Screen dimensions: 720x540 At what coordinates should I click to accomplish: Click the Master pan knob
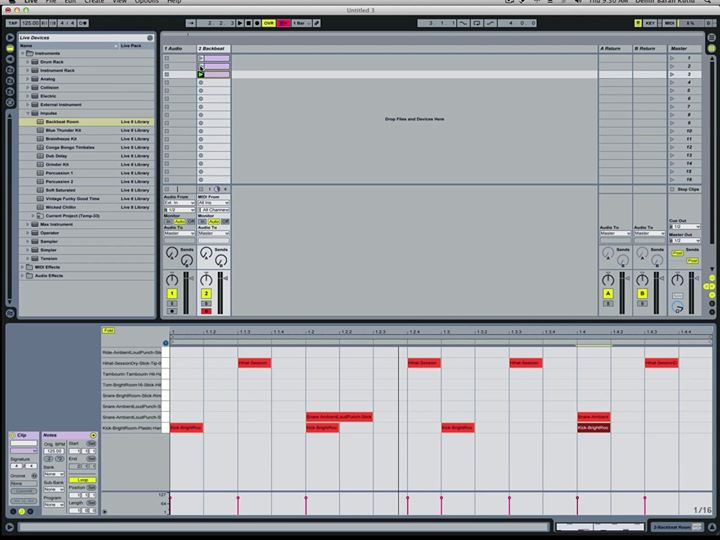pos(677,279)
